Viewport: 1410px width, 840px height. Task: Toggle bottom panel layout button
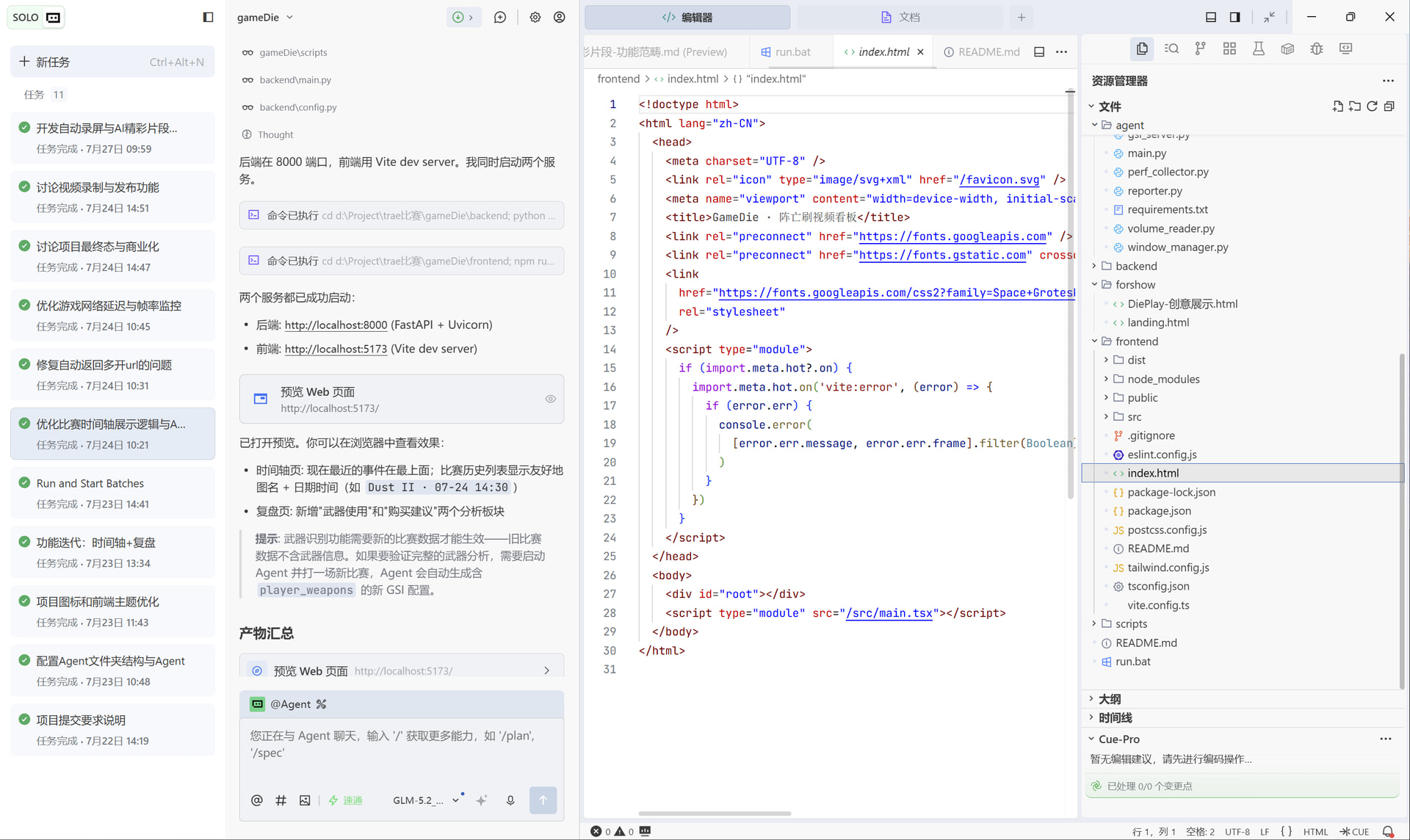point(1211,17)
